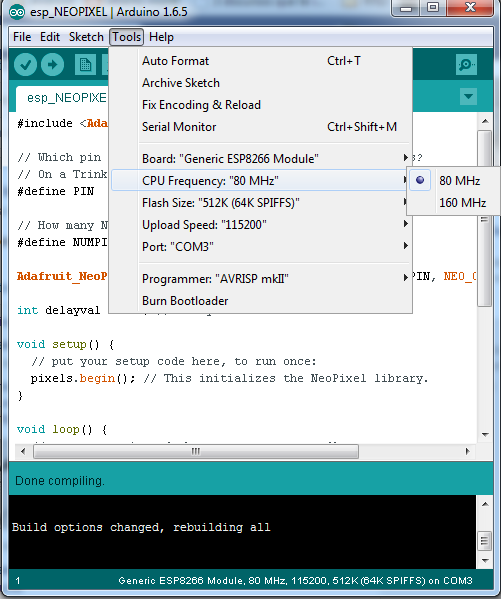Switch to the esp_NEOPIXEL sketch tab

63,98
